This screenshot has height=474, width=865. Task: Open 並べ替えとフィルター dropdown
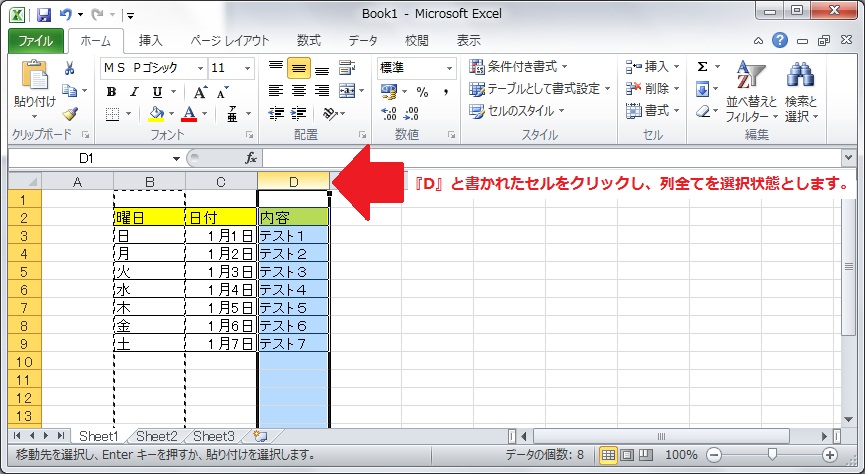(x=751, y=92)
